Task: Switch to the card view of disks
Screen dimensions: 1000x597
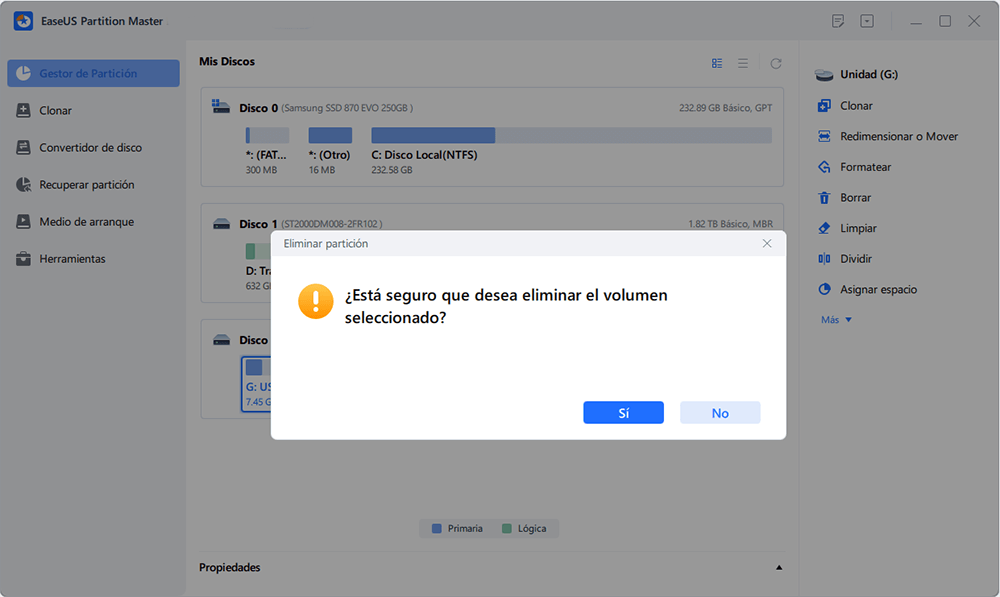Action: pyautogui.click(x=717, y=63)
